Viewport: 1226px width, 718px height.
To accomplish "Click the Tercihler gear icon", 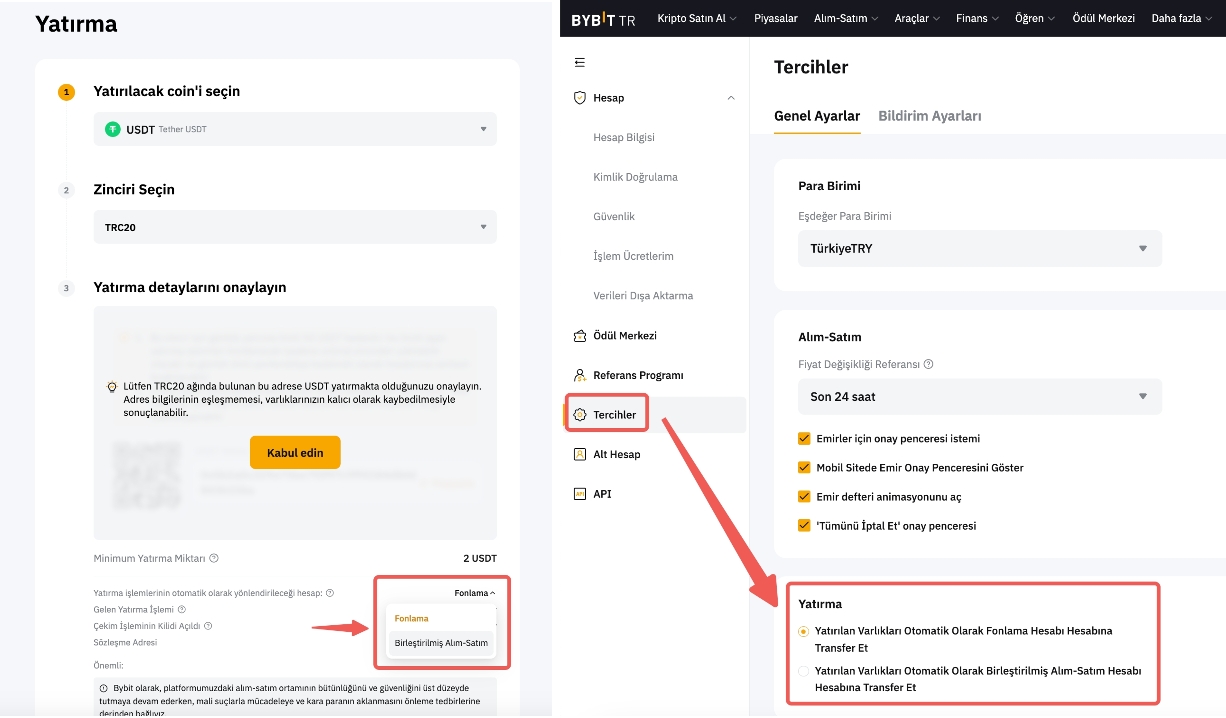I will pos(579,415).
